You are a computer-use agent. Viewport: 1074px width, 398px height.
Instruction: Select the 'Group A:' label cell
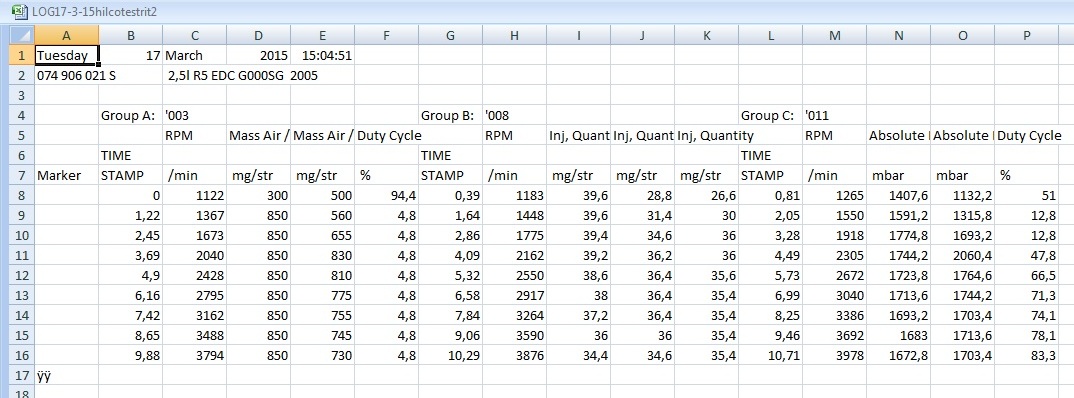tap(131, 116)
